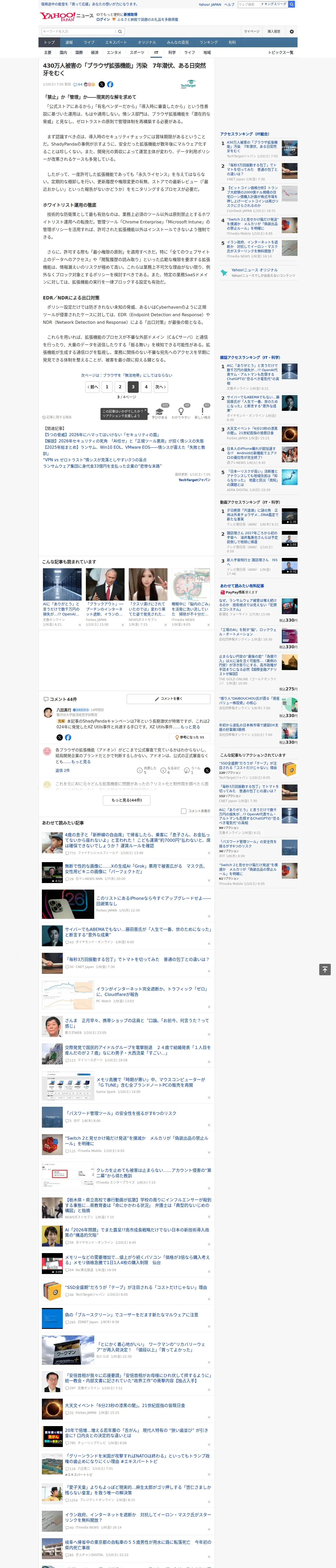The image size is (336, 1568).
Task: Click the keyword search magnifier icon
Action: (x=120, y=31)
